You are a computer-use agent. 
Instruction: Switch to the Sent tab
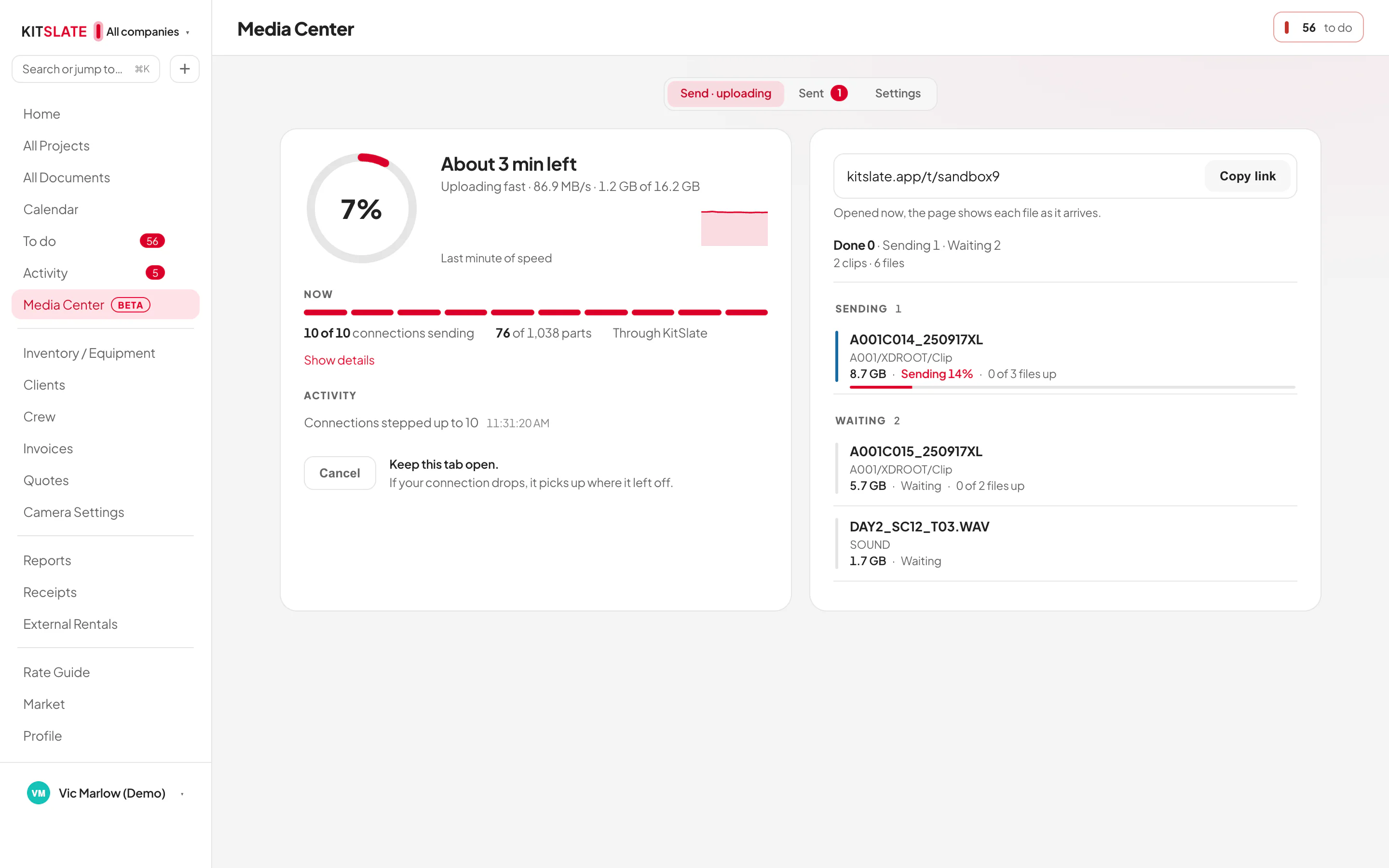822,93
